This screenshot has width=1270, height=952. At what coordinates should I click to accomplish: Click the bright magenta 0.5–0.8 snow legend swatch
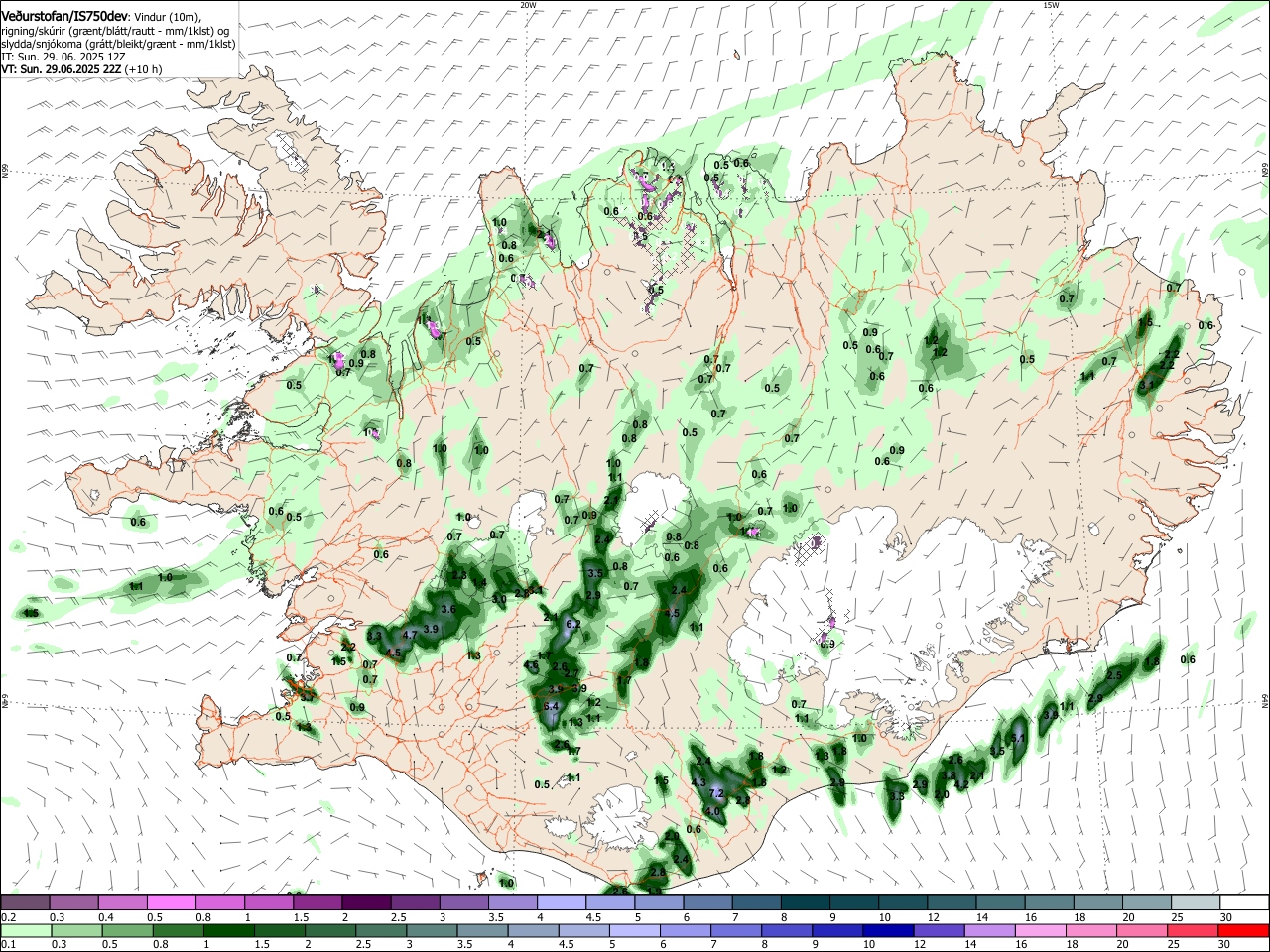(x=171, y=902)
